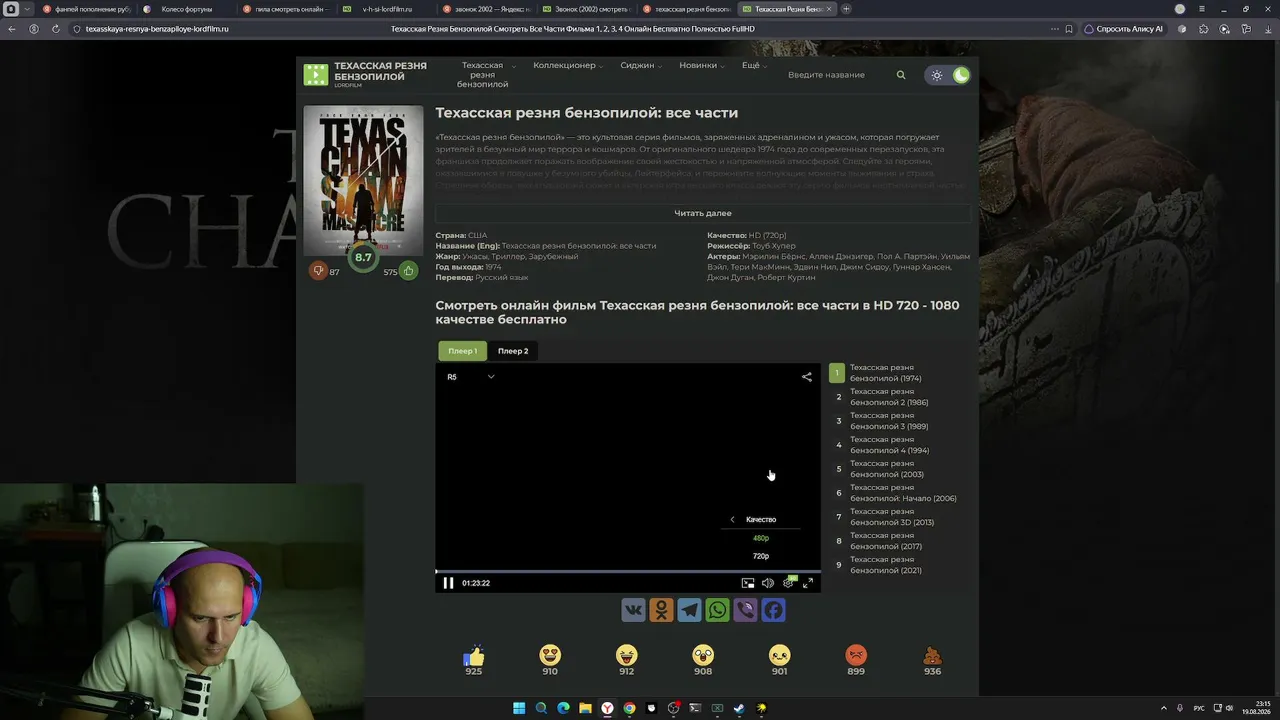Switch to the "Колесо фортуны" browser tab

click(187, 9)
